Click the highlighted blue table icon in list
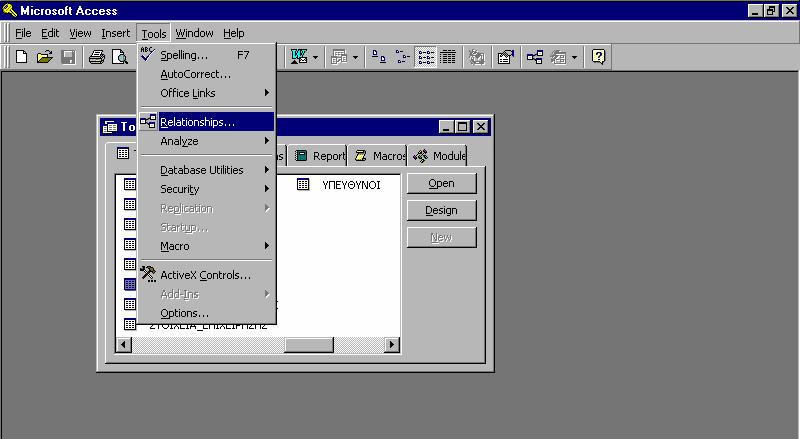 coord(130,284)
